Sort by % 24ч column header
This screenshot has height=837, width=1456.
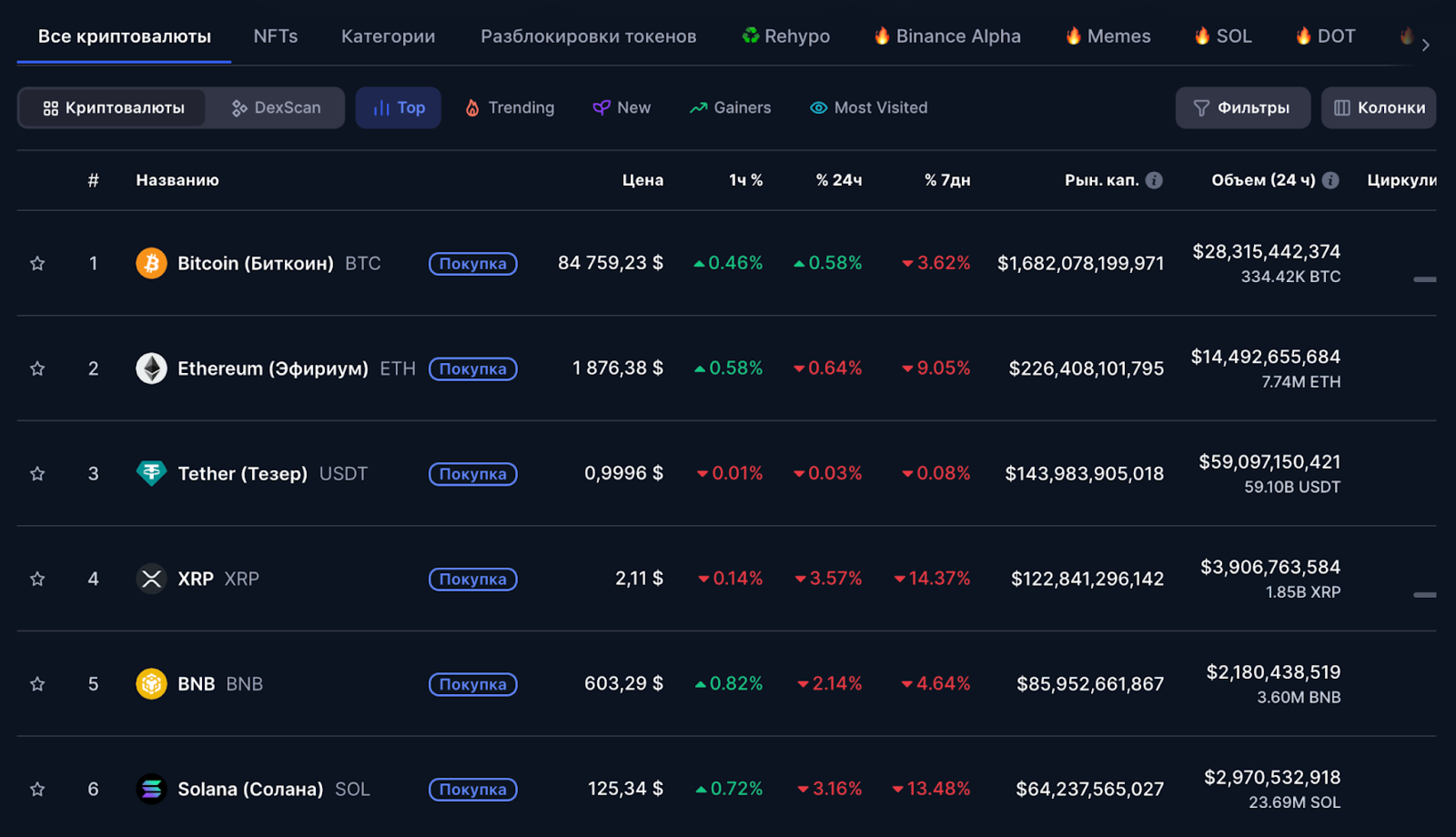click(x=839, y=180)
